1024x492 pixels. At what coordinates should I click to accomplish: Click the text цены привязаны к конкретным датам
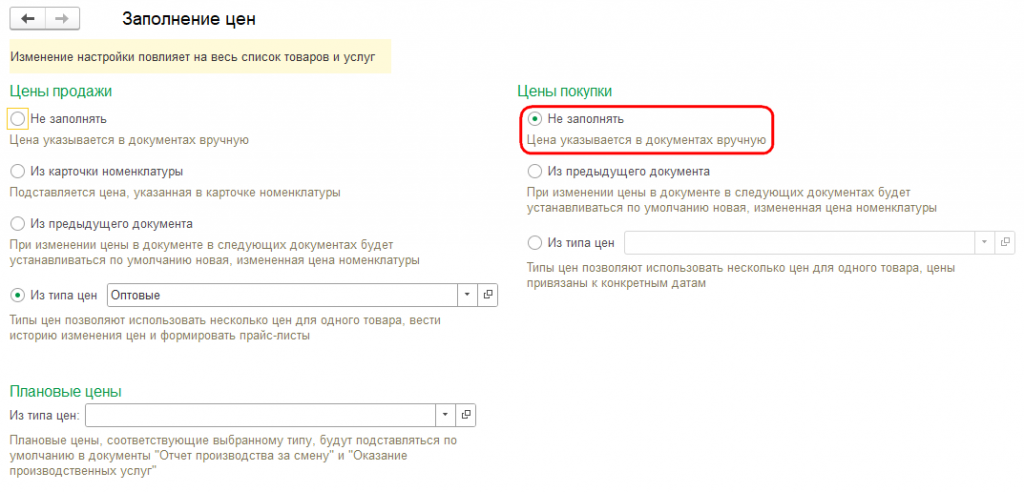[741, 276]
